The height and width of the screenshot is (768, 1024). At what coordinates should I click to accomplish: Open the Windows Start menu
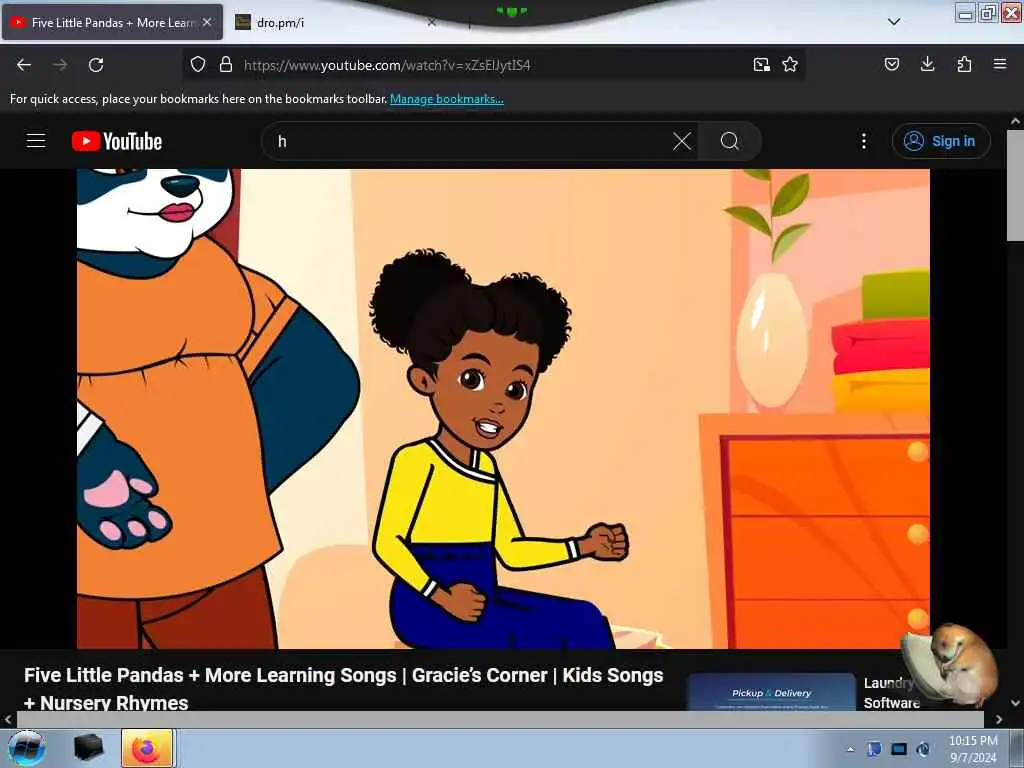27,748
